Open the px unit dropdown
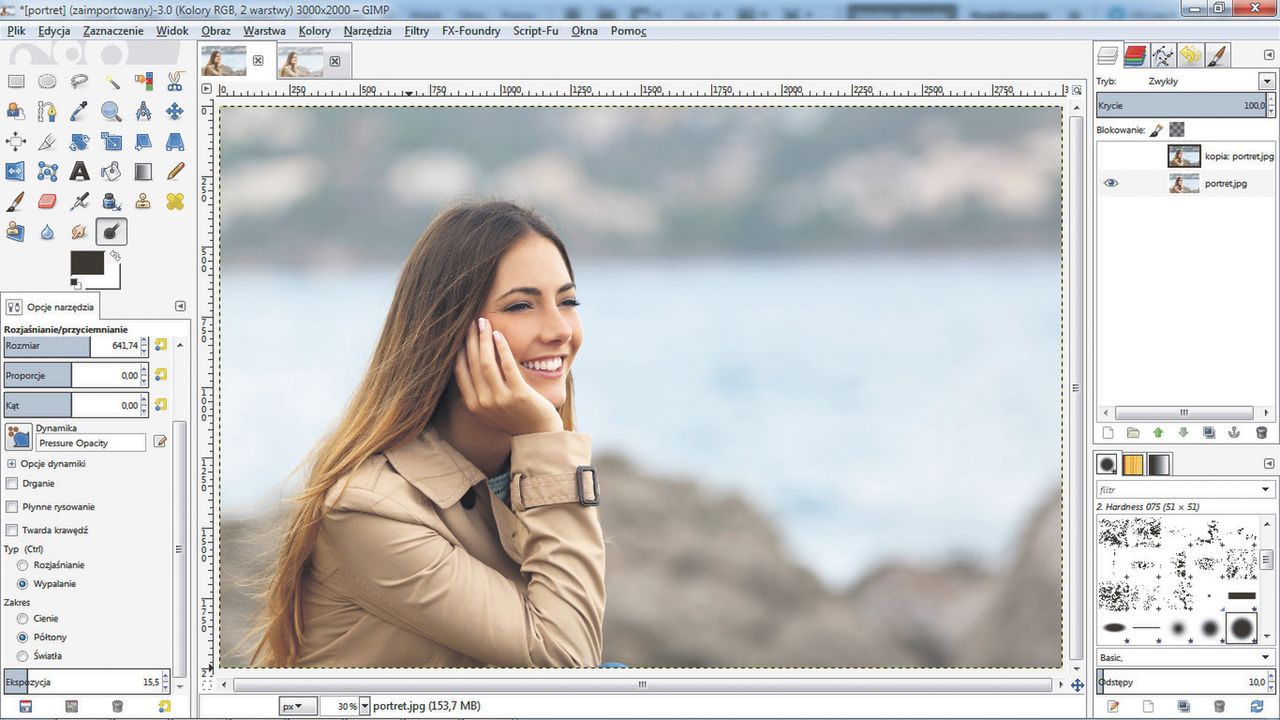 [298, 706]
